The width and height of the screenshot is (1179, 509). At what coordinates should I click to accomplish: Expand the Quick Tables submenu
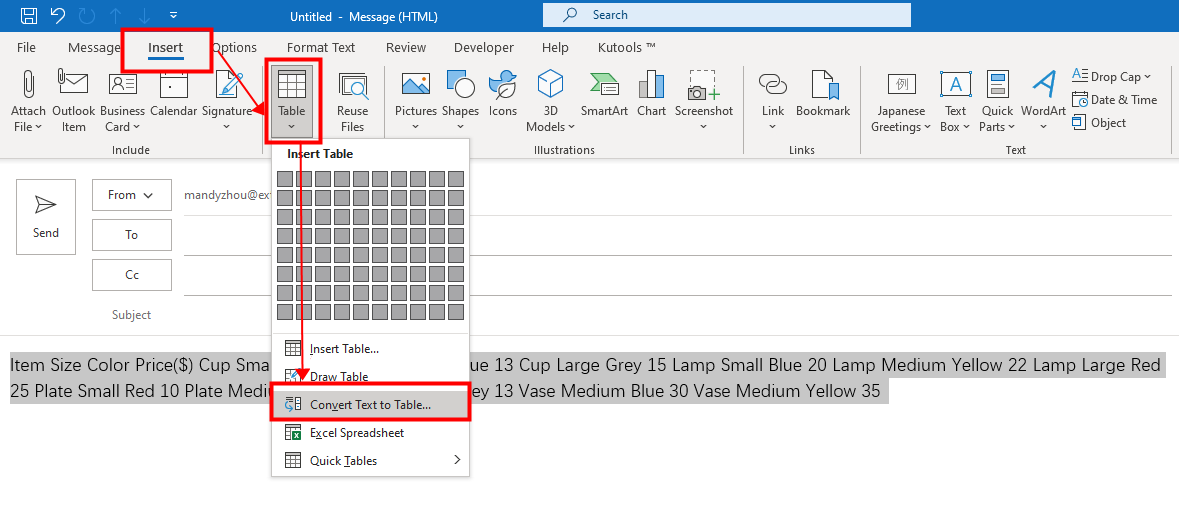coord(370,461)
